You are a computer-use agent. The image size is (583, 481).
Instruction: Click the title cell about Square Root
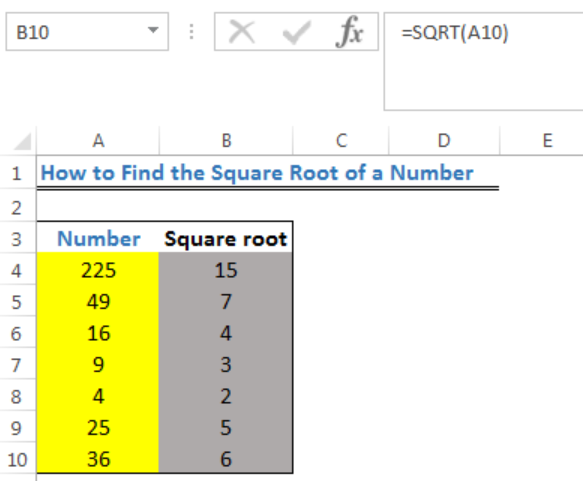(x=257, y=173)
